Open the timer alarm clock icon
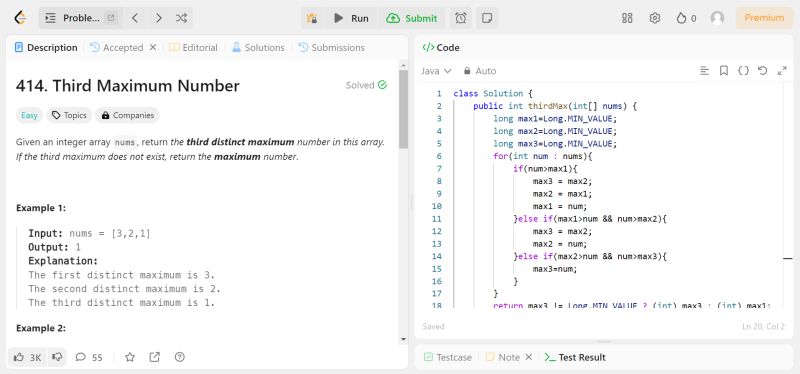This screenshot has width=800, height=374. click(461, 18)
